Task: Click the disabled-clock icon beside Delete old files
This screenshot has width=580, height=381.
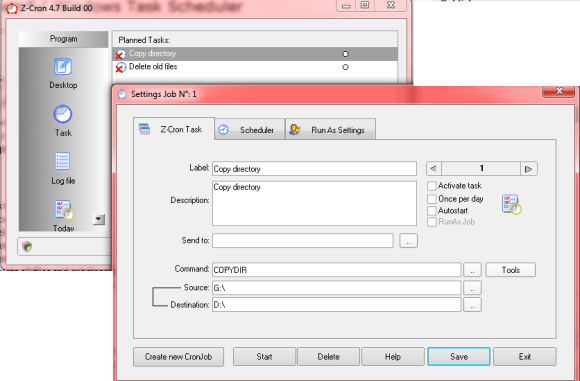Action: 121,67
